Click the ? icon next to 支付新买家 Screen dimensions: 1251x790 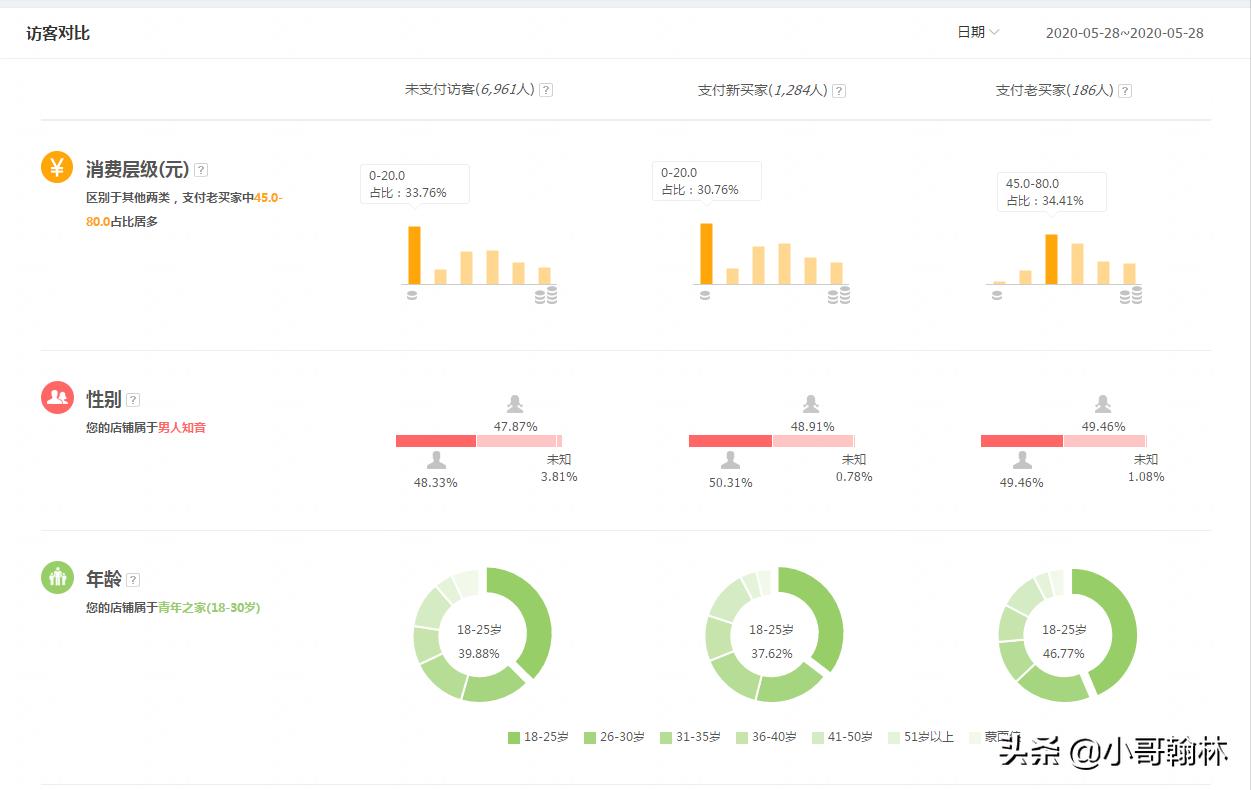click(x=839, y=89)
